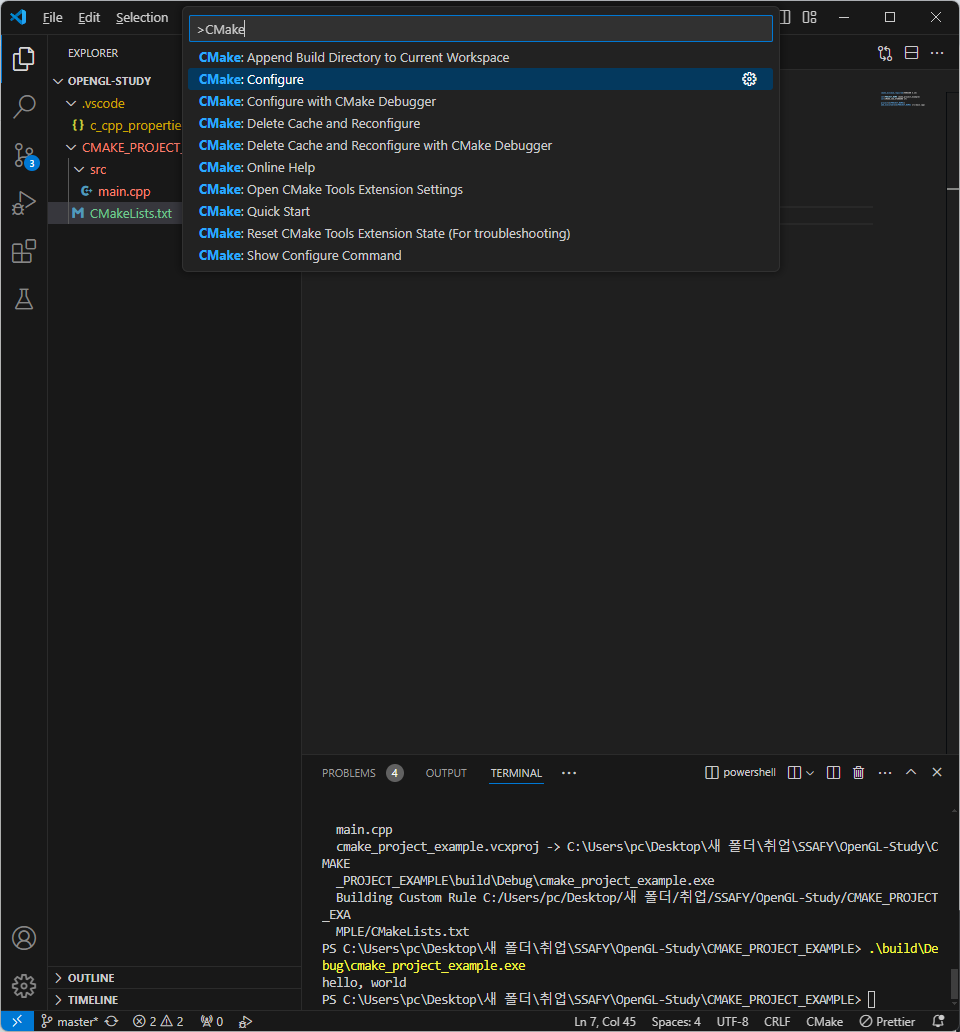Choose CMake: Delete Cache and Reconfigure
Image resolution: width=960 pixels, height=1032 pixels.
[480, 124]
